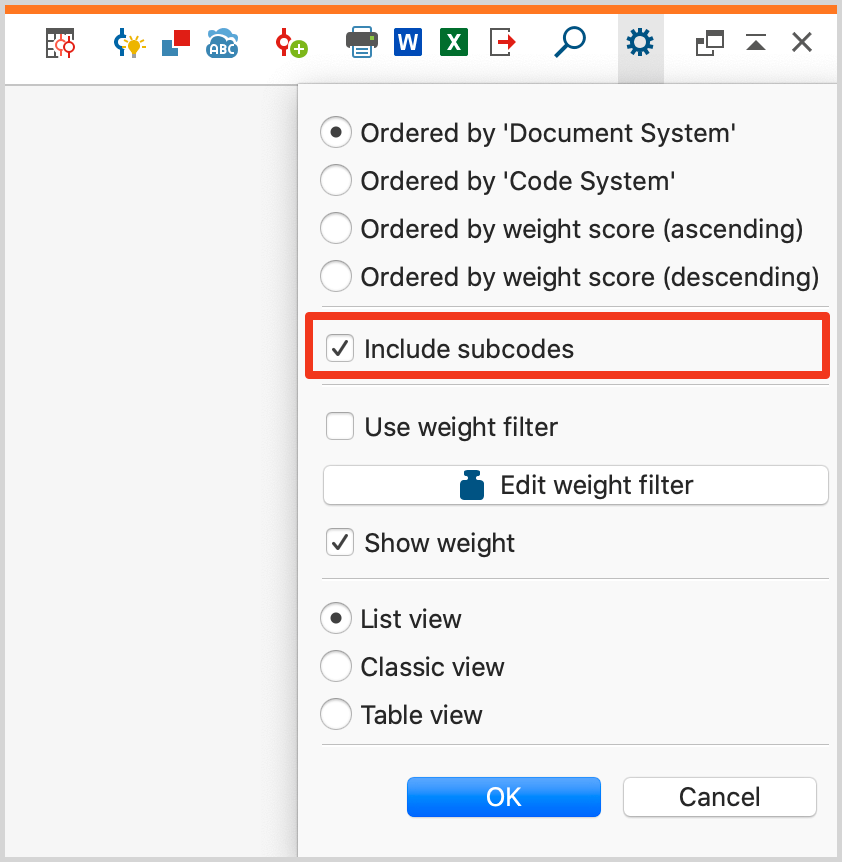Open the Code Matrix Browser icon
842x862 pixels.
click(60, 43)
